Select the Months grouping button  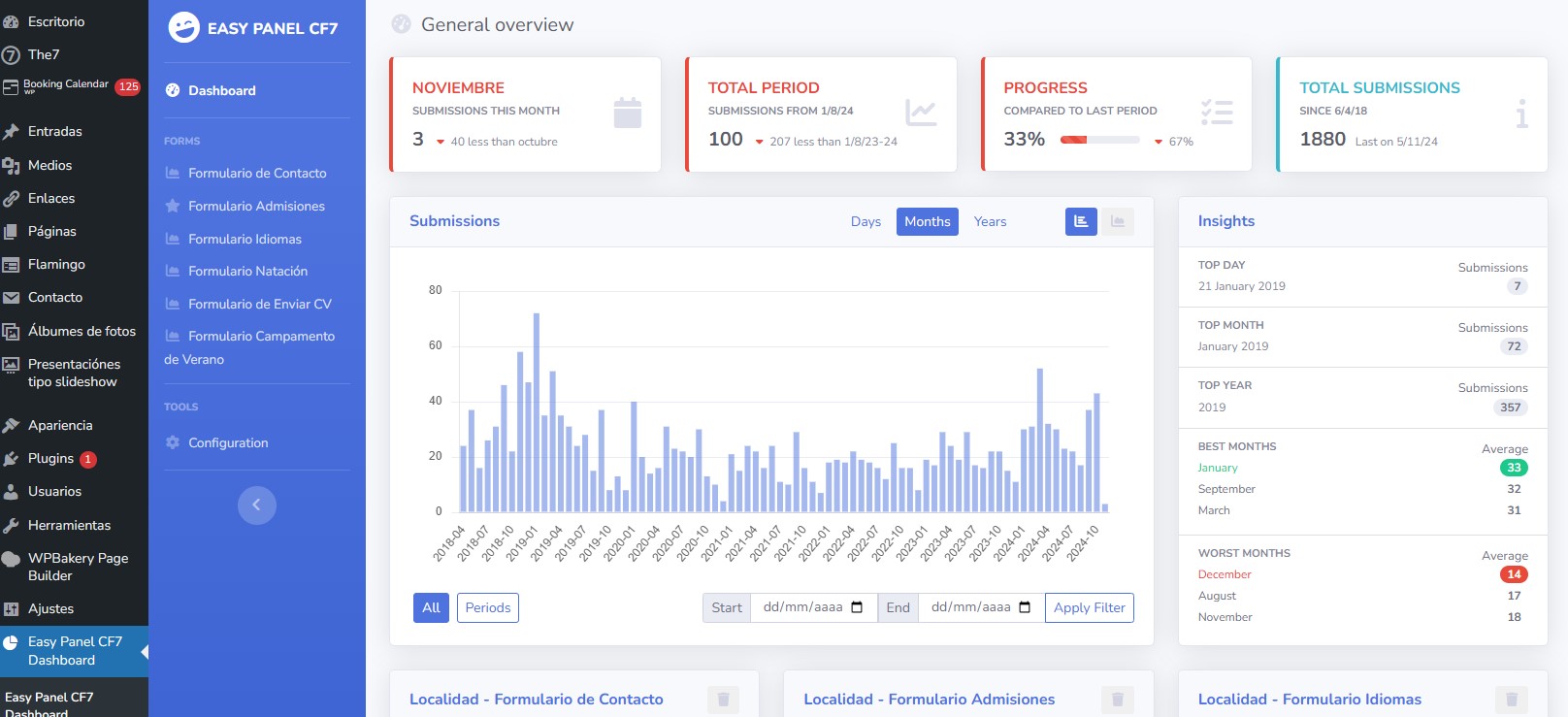click(x=928, y=222)
